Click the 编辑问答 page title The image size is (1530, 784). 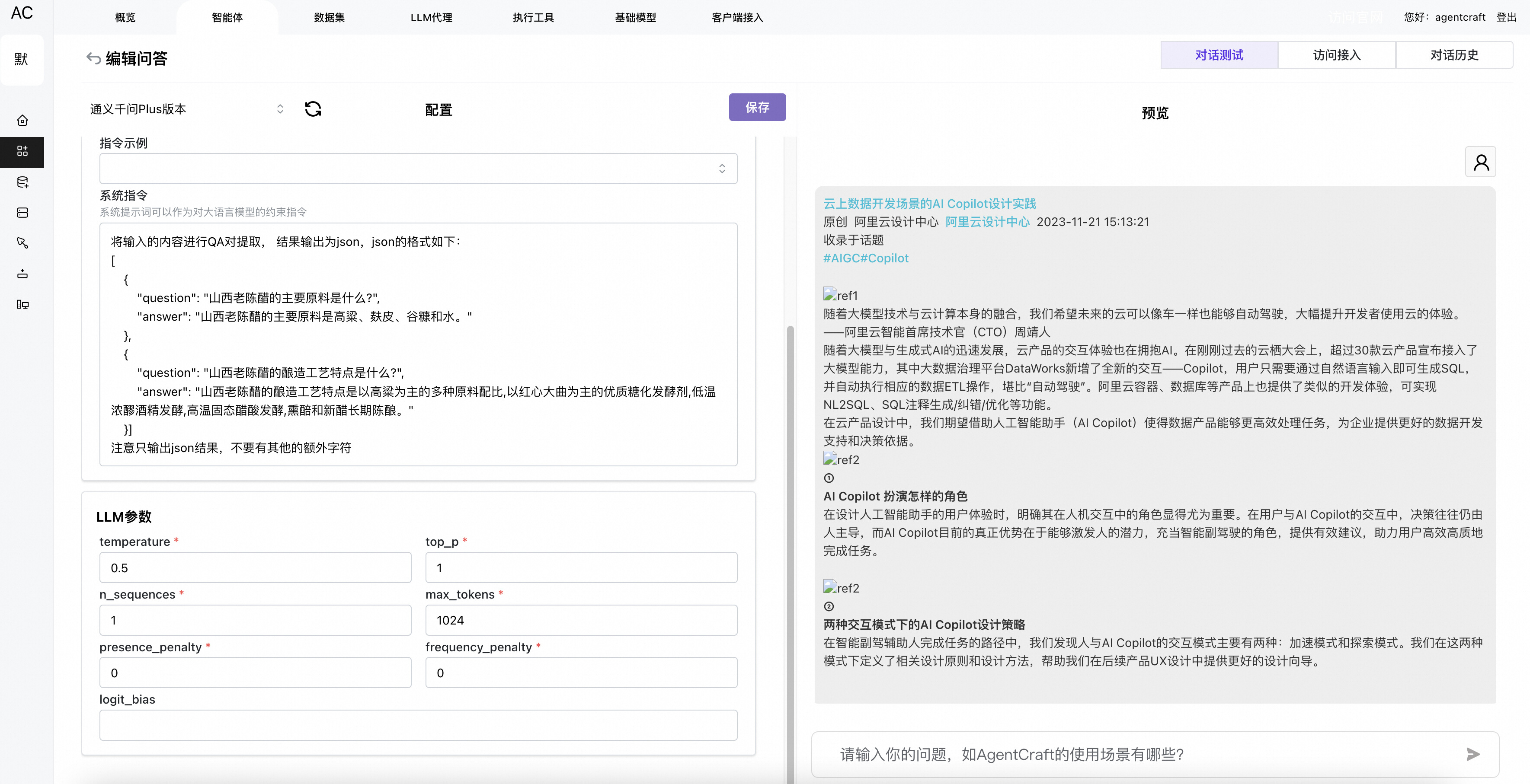(137, 58)
